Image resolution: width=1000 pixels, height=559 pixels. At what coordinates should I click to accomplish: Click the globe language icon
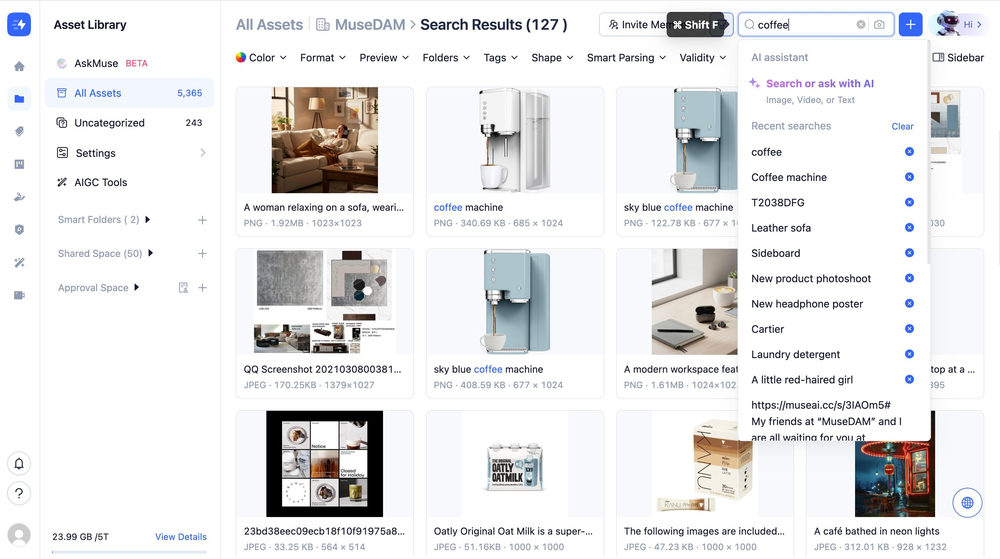tap(967, 503)
